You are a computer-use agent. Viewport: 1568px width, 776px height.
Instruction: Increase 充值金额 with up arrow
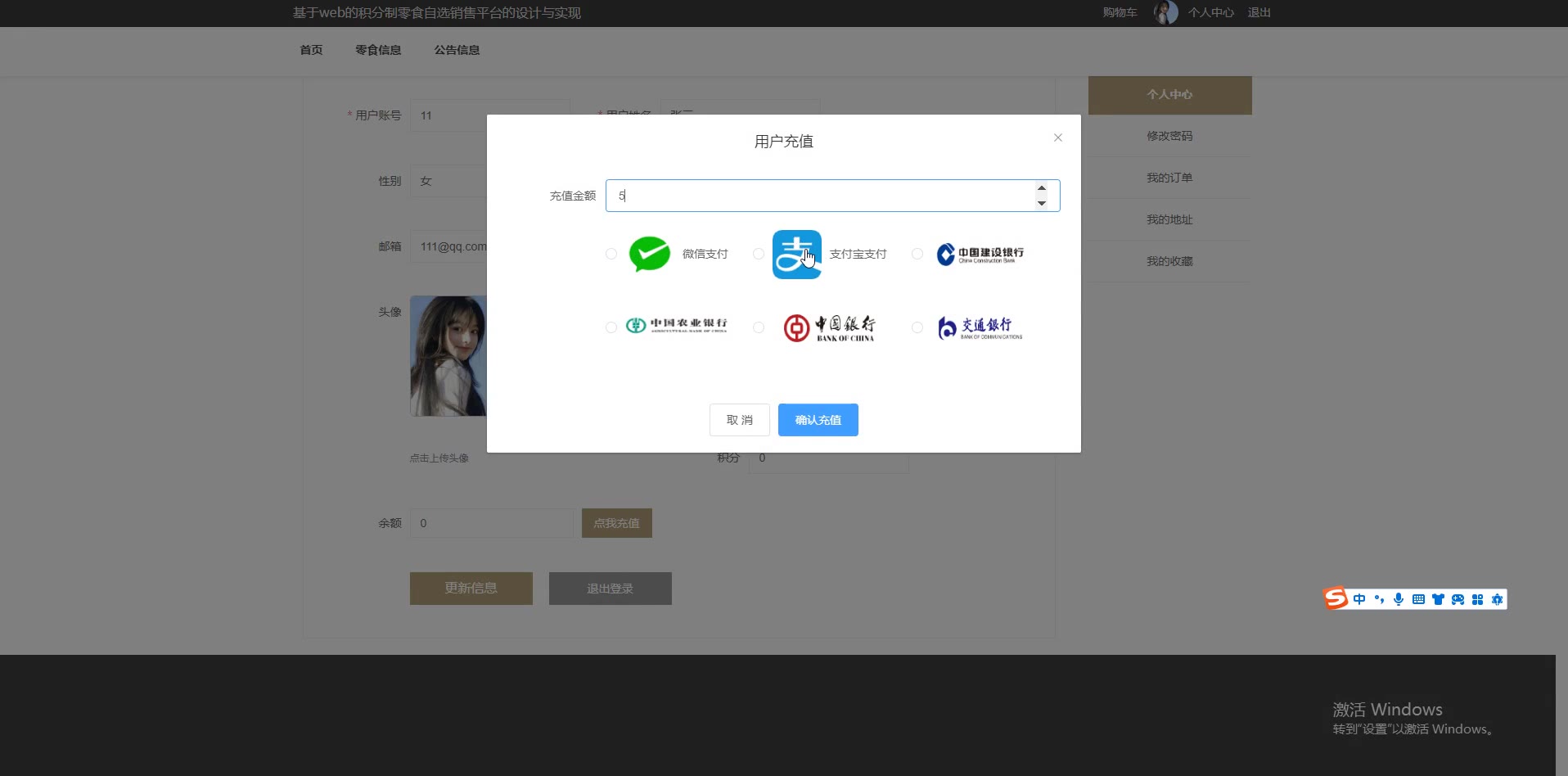[1041, 188]
